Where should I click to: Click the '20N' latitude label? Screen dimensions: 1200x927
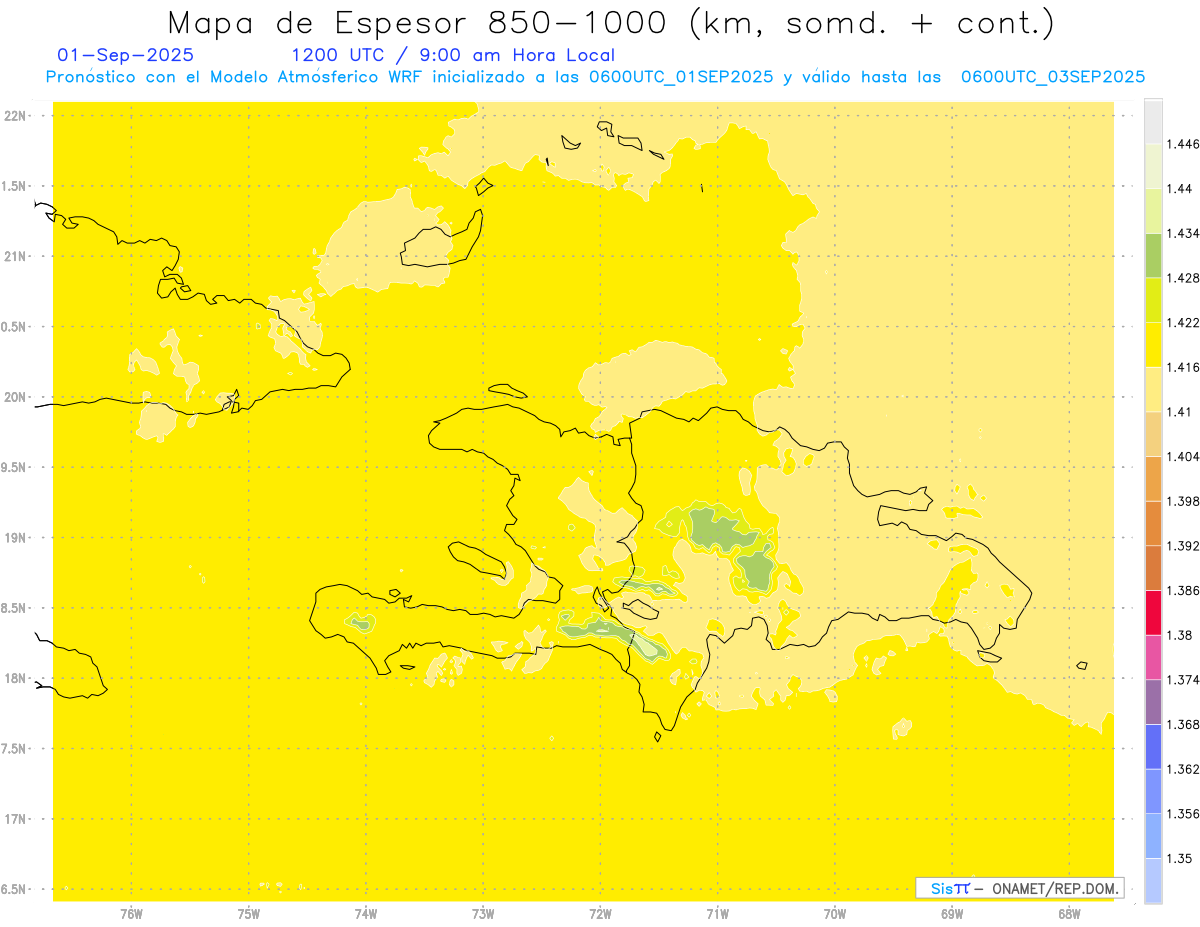(16, 397)
